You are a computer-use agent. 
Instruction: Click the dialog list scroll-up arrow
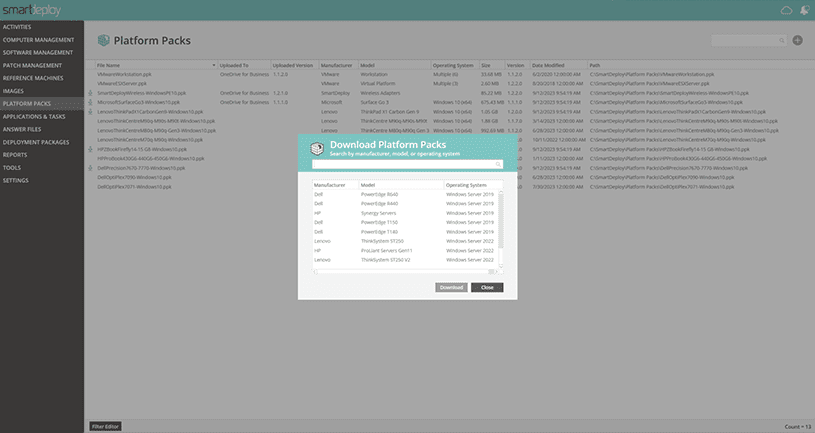(x=501, y=192)
